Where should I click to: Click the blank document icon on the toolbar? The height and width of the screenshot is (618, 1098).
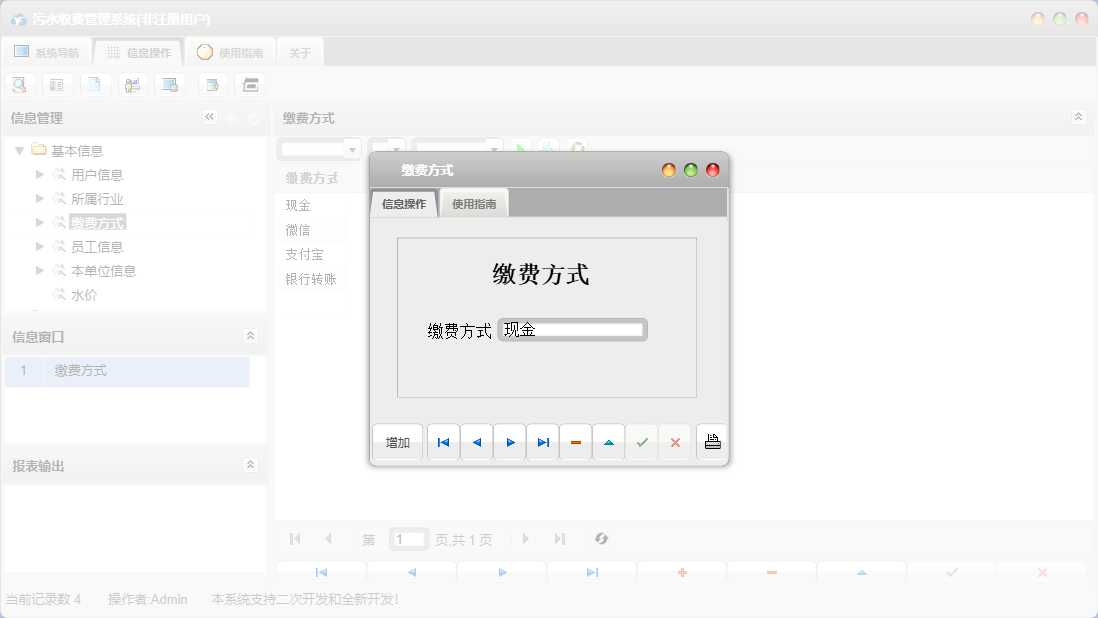[95, 84]
